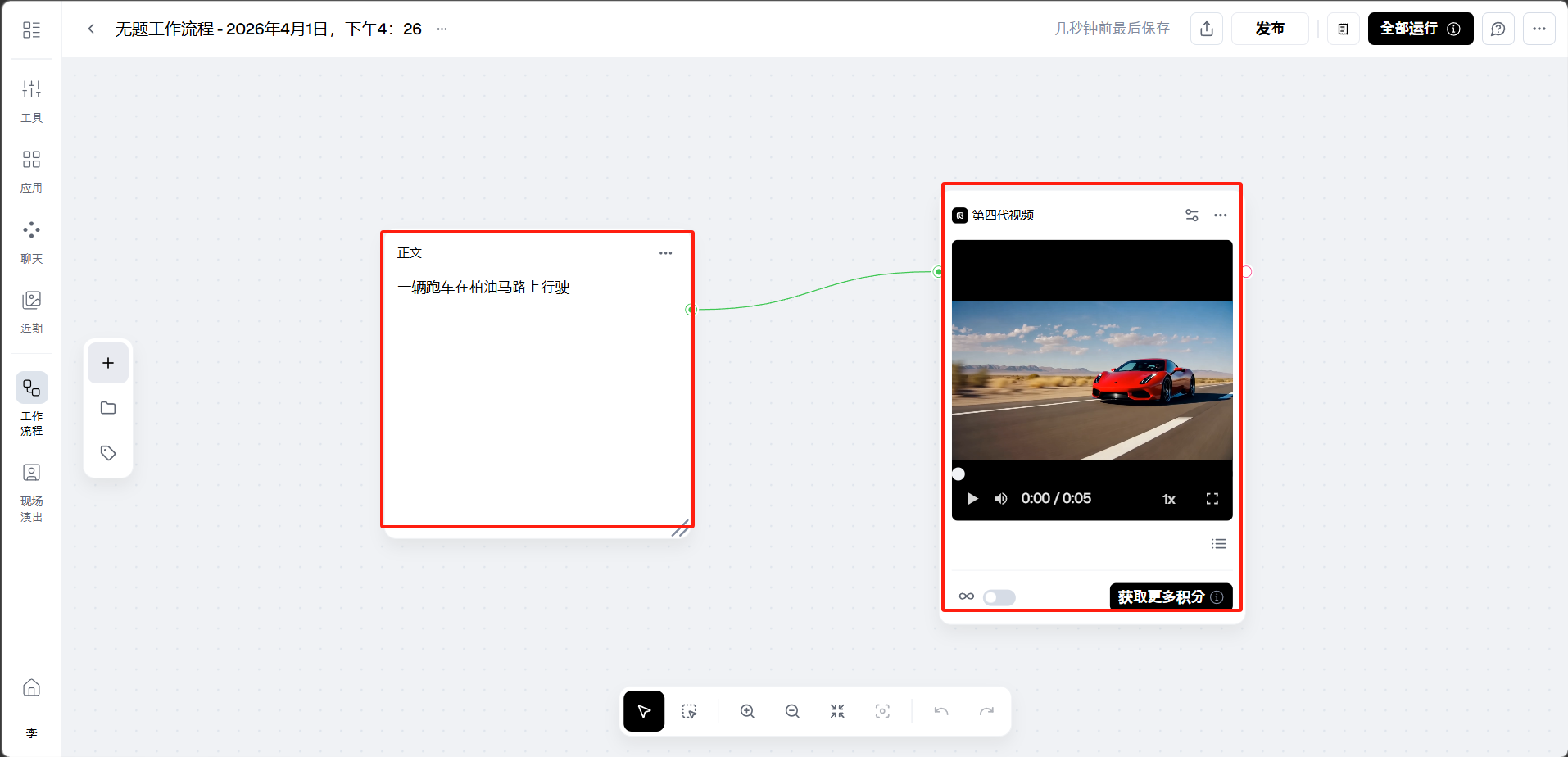Click the video progress scrubber handle

pos(958,474)
